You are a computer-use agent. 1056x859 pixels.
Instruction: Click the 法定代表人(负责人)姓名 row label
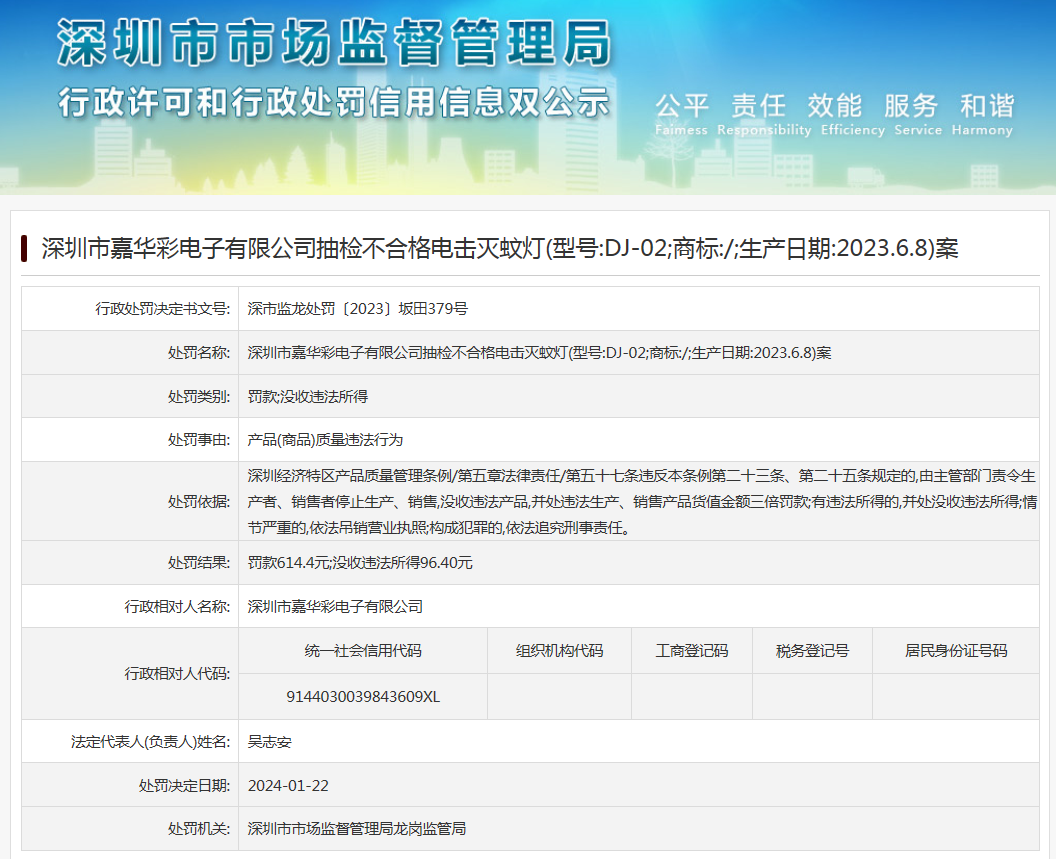click(151, 742)
